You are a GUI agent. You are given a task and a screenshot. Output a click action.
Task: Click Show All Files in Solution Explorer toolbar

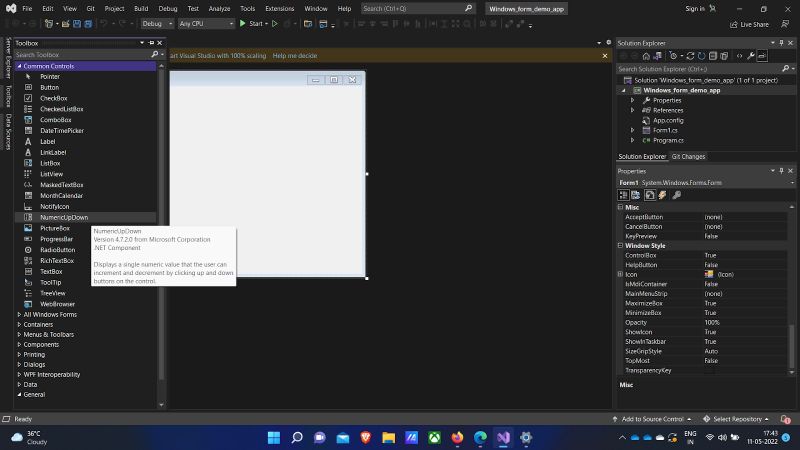(724, 56)
